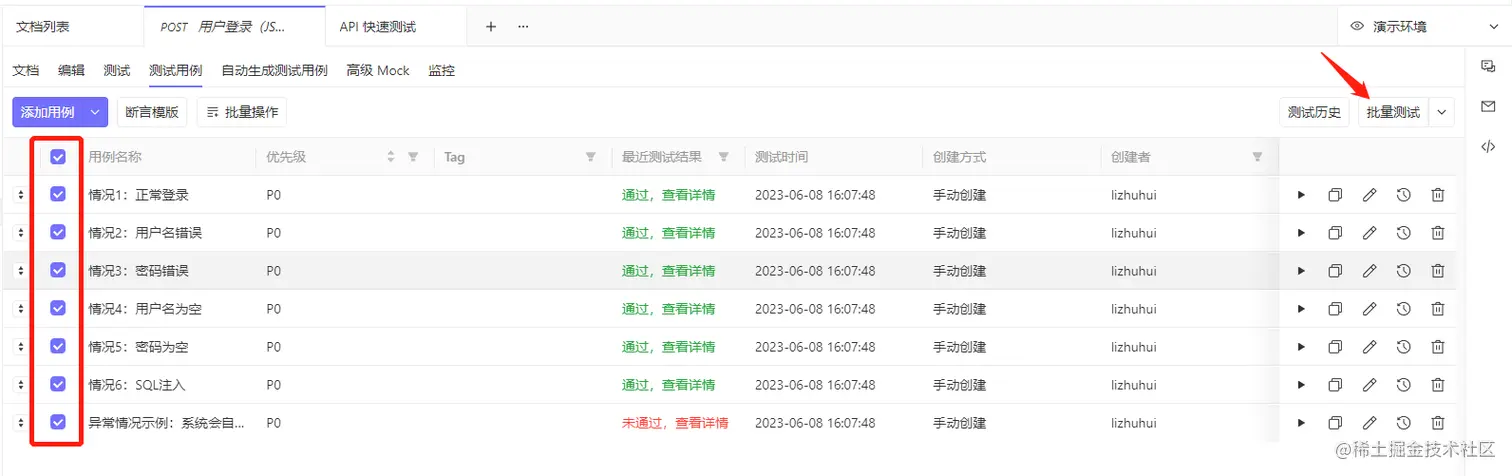
Task: Run the 异常情况示例 test case
Action: click(1301, 423)
